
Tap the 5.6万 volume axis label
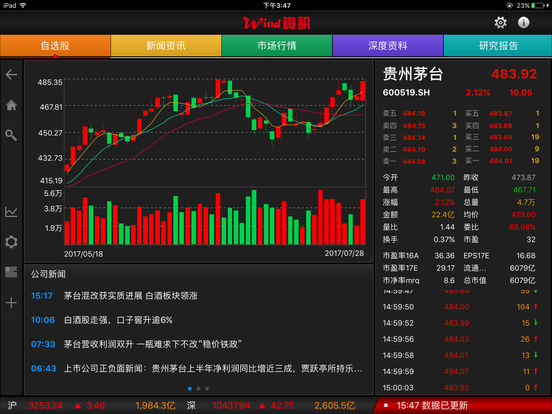(x=53, y=193)
